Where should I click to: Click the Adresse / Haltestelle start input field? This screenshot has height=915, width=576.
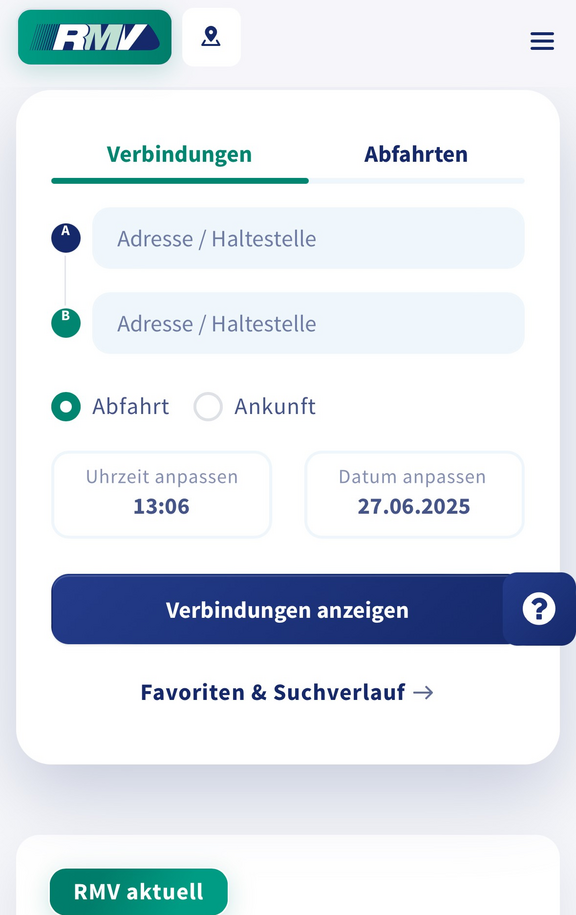(x=308, y=238)
